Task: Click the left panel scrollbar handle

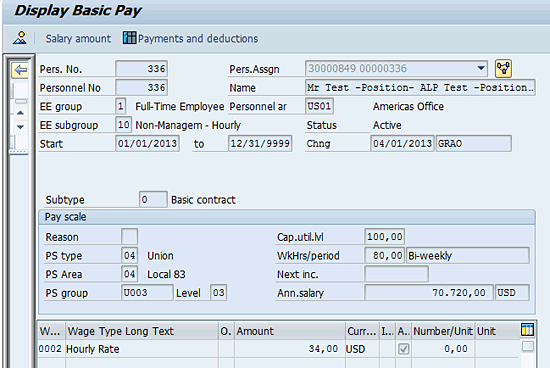Action: [20, 101]
